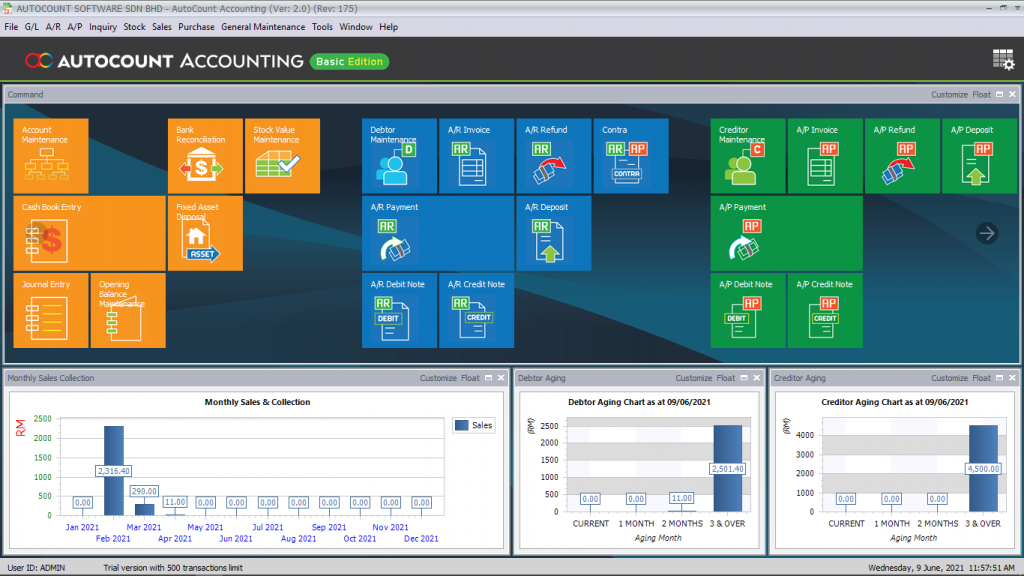Close the Monthly Sales Collection panel
The width and height of the screenshot is (1024, 576).
501,378
